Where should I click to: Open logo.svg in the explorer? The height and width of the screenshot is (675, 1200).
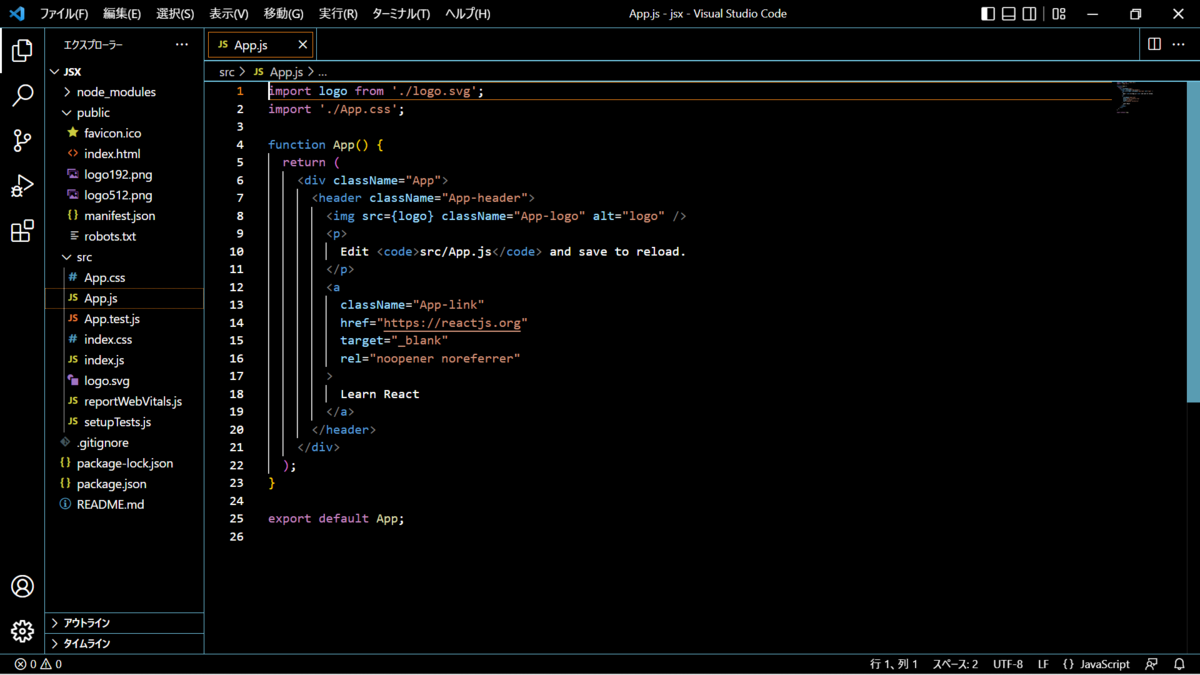point(125,381)
